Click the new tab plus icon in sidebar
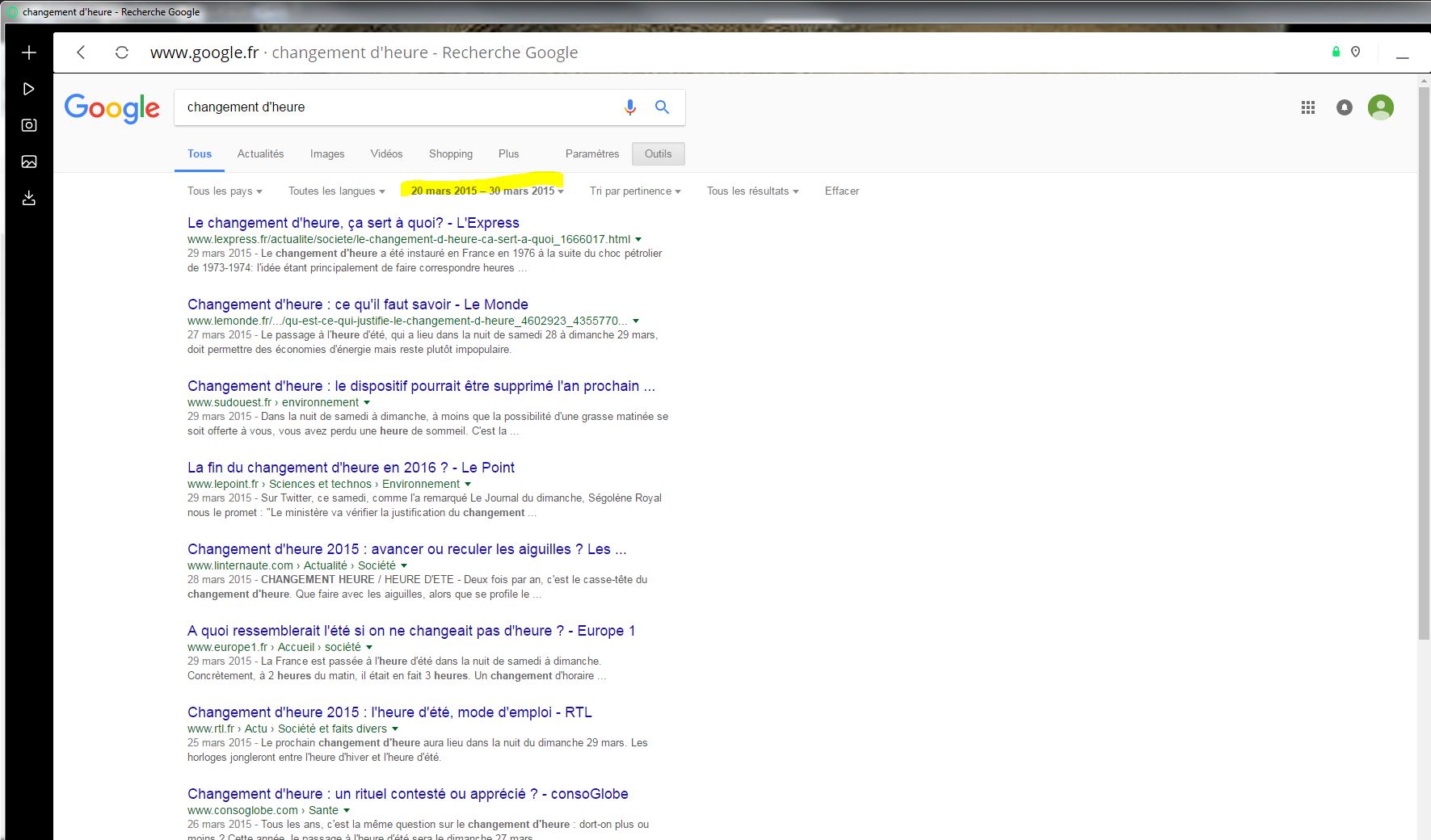Viewport: 1431px width, 840px height. [x=29, y=52]
